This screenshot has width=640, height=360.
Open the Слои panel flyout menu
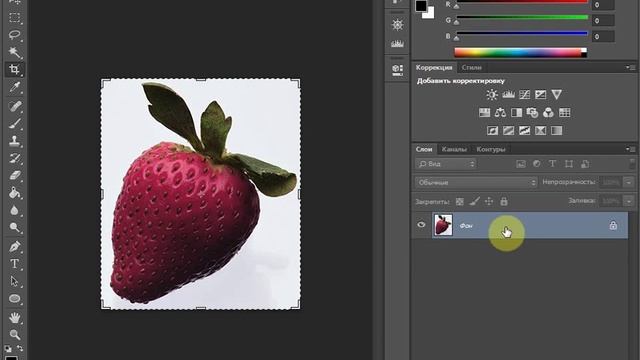coord(631,149)
